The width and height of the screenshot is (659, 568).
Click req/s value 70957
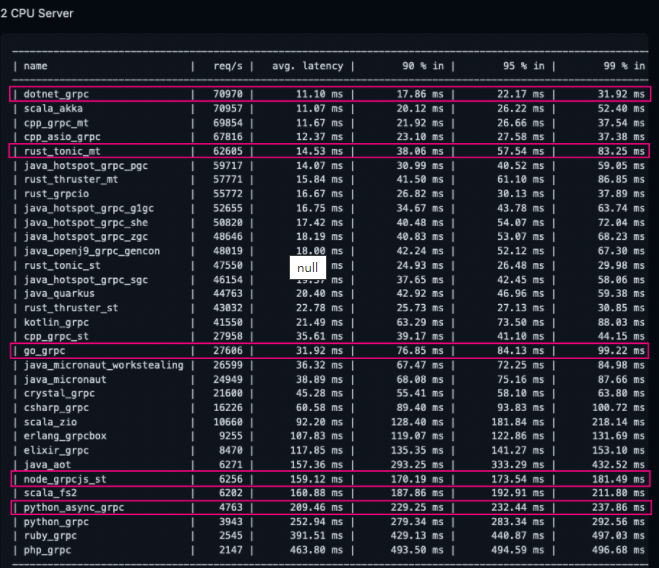pos(228,108)
